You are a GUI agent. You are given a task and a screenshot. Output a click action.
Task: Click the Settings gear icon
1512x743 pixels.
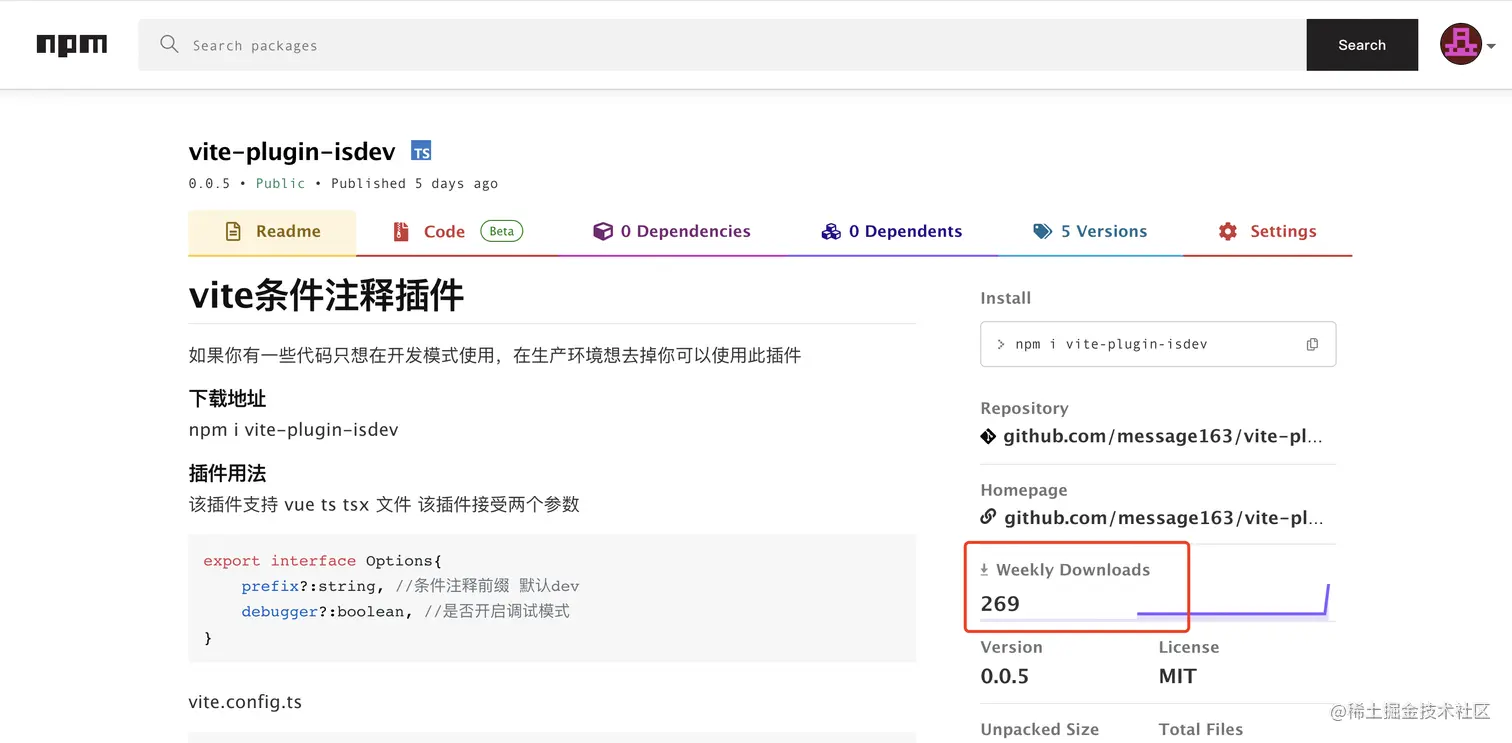[1228, 232]
